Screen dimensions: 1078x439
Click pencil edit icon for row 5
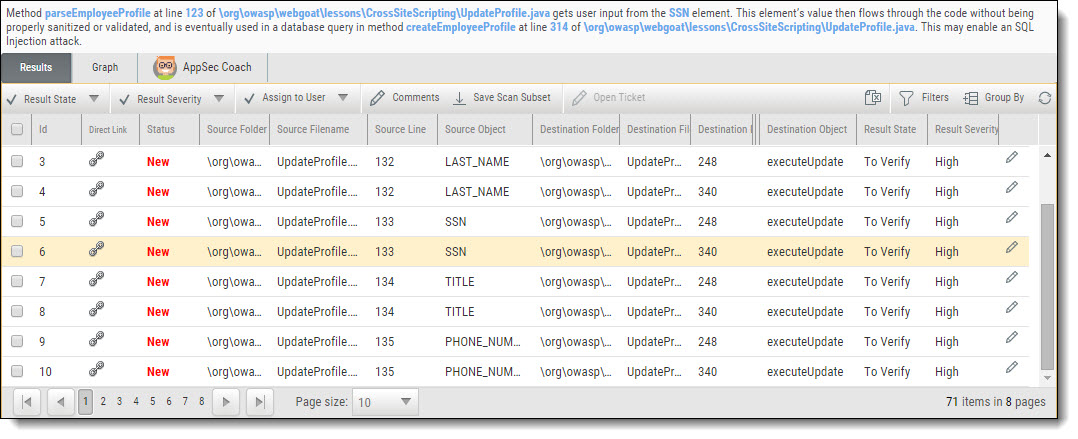(1011, 217)
